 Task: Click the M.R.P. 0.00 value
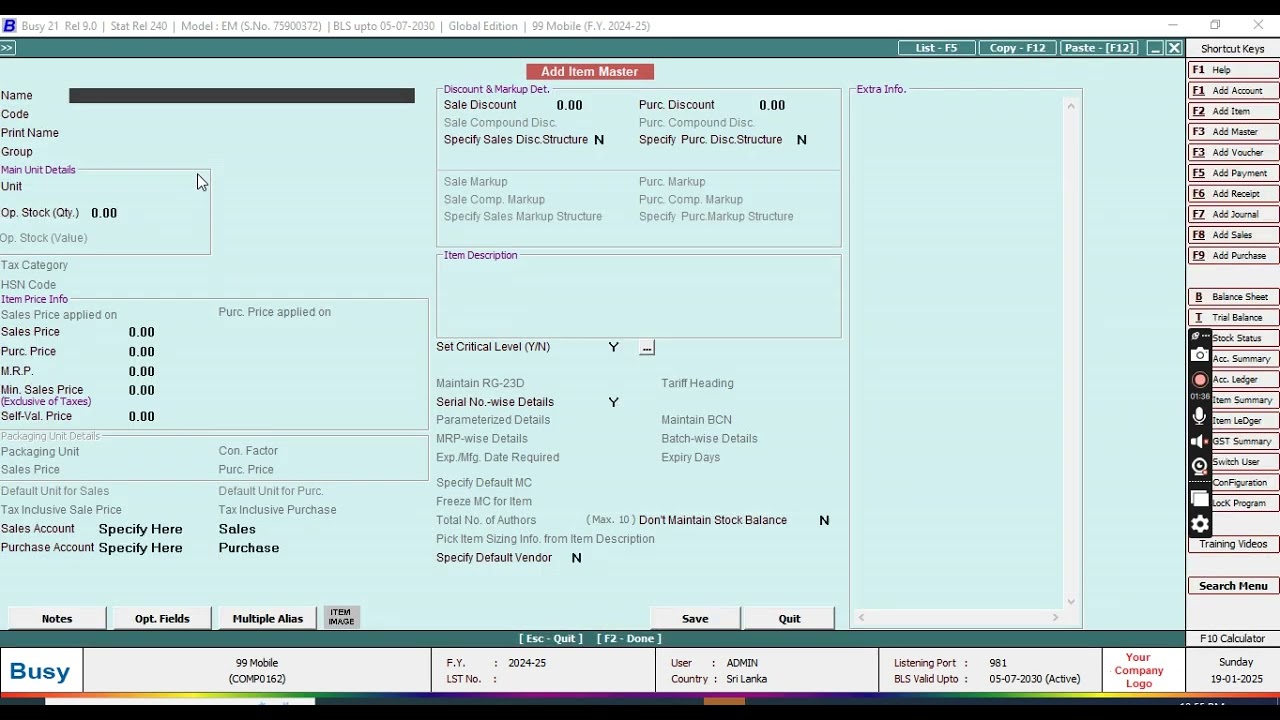142,372
